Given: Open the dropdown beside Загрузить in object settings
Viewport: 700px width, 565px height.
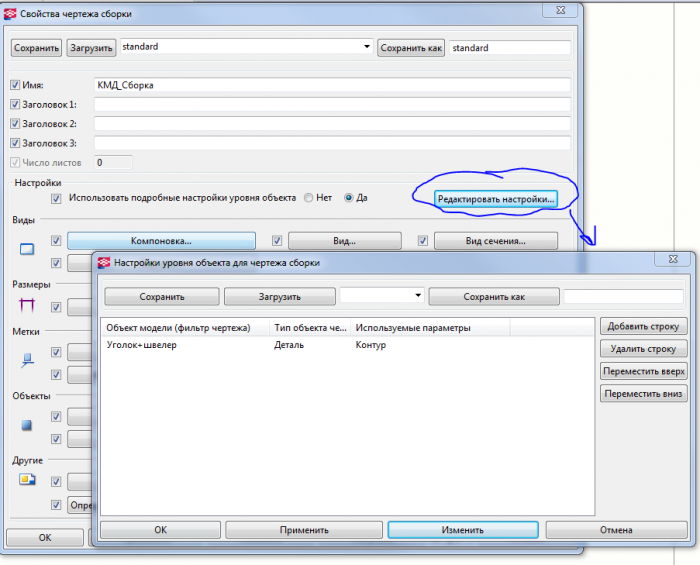Looking at the screenshot, I should click(x=418, y=295).
